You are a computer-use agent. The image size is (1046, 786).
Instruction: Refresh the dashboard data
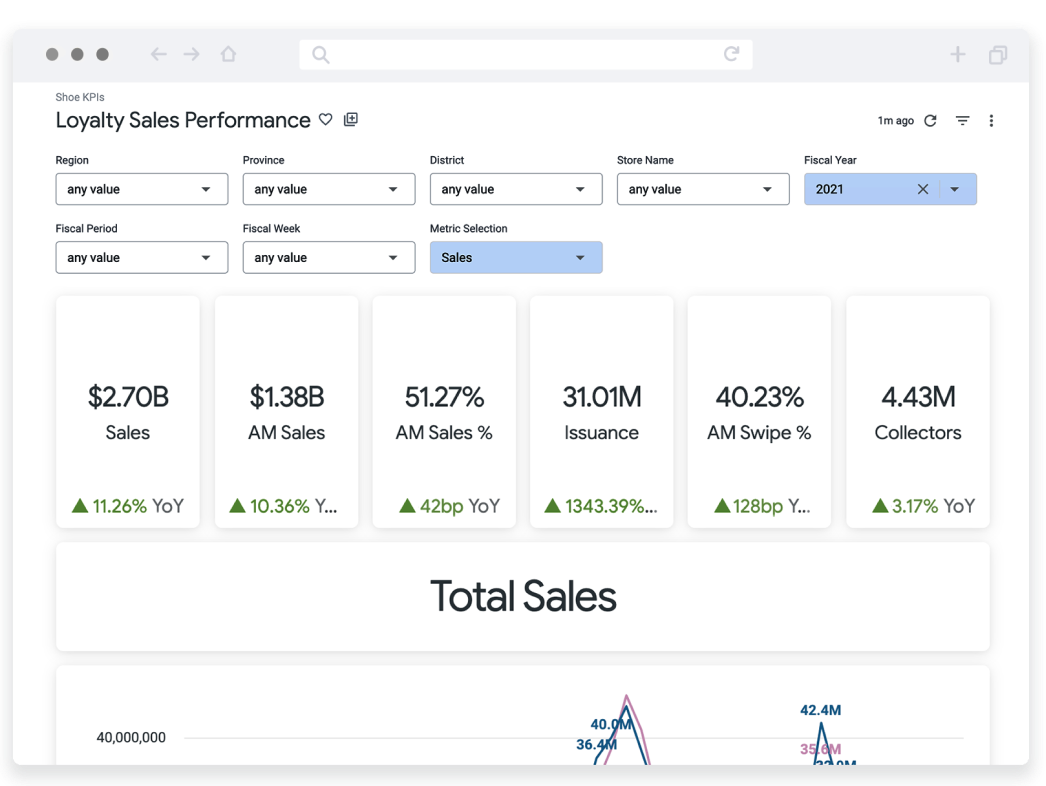(x=931, y=121)
